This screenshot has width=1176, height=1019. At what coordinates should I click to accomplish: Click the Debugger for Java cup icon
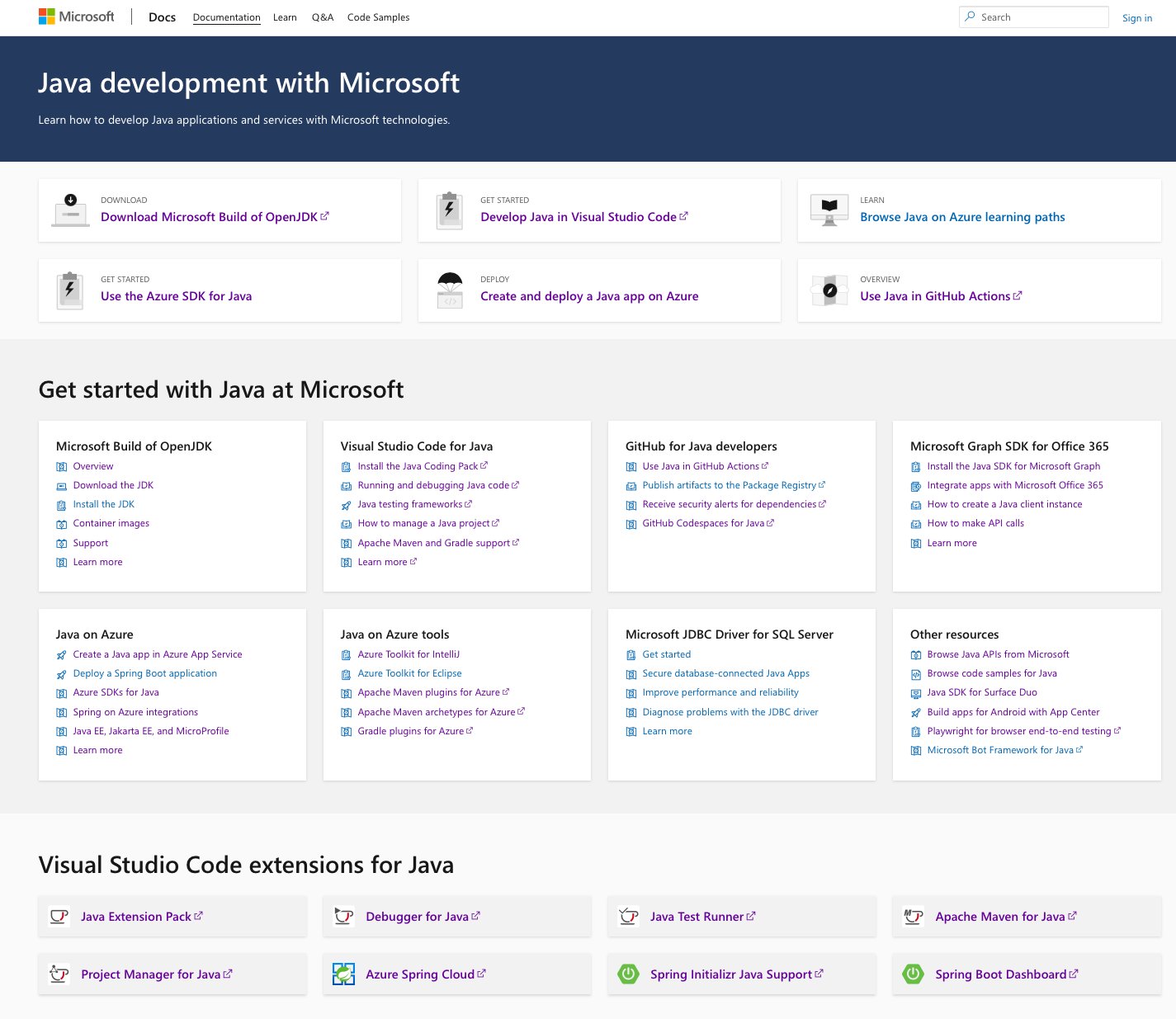[343, 916]
